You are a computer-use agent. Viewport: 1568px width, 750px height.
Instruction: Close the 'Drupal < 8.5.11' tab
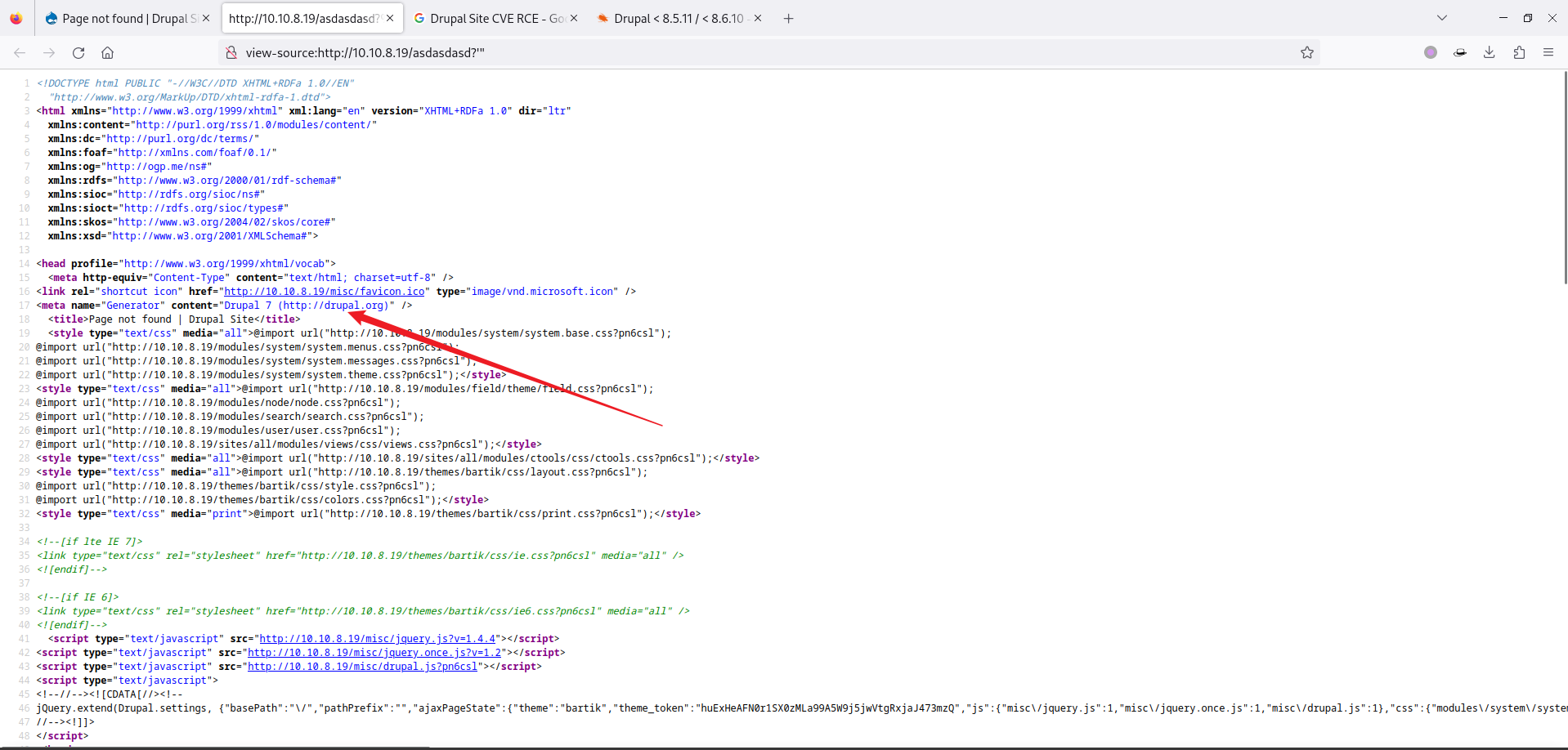coord(758,18)
